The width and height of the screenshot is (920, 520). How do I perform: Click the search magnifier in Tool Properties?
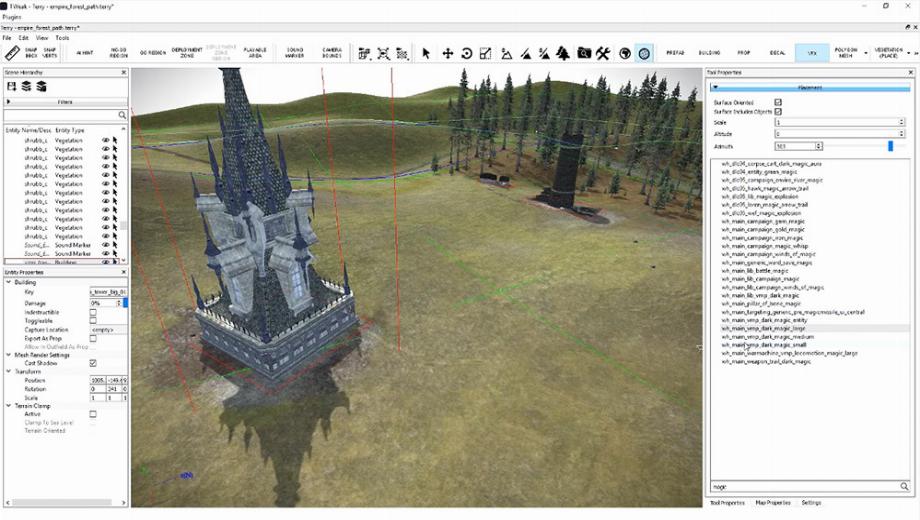point(904,486)
